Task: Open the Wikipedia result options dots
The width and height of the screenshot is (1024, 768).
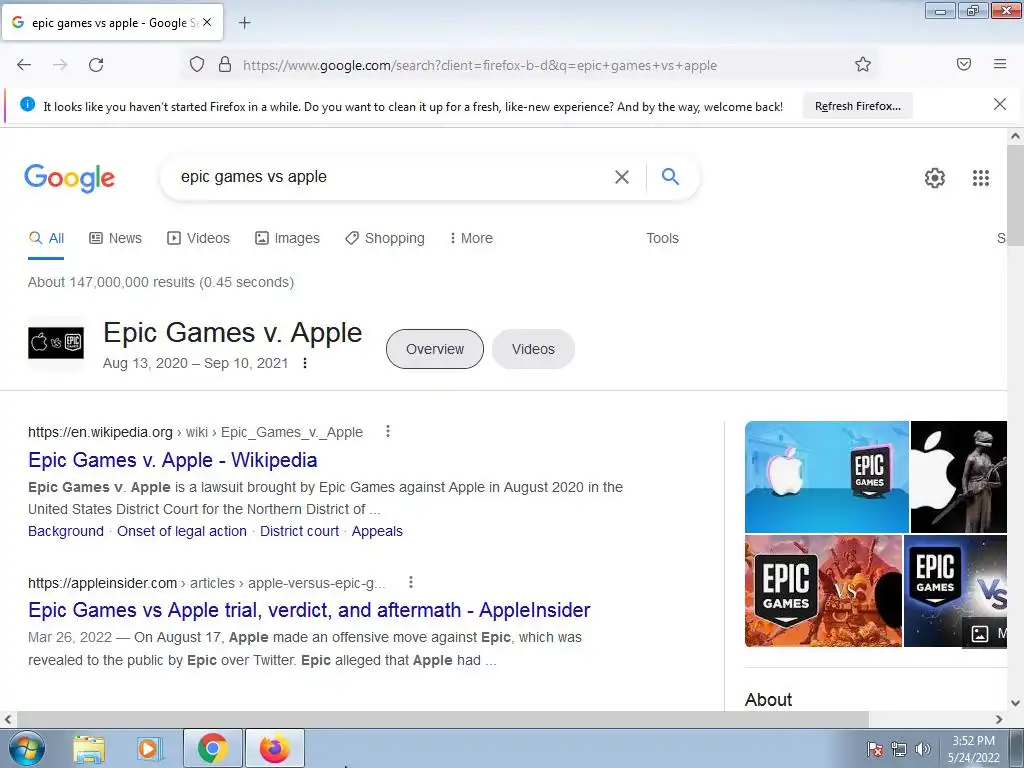Action: pyautogui.click(x=388, y=432)
